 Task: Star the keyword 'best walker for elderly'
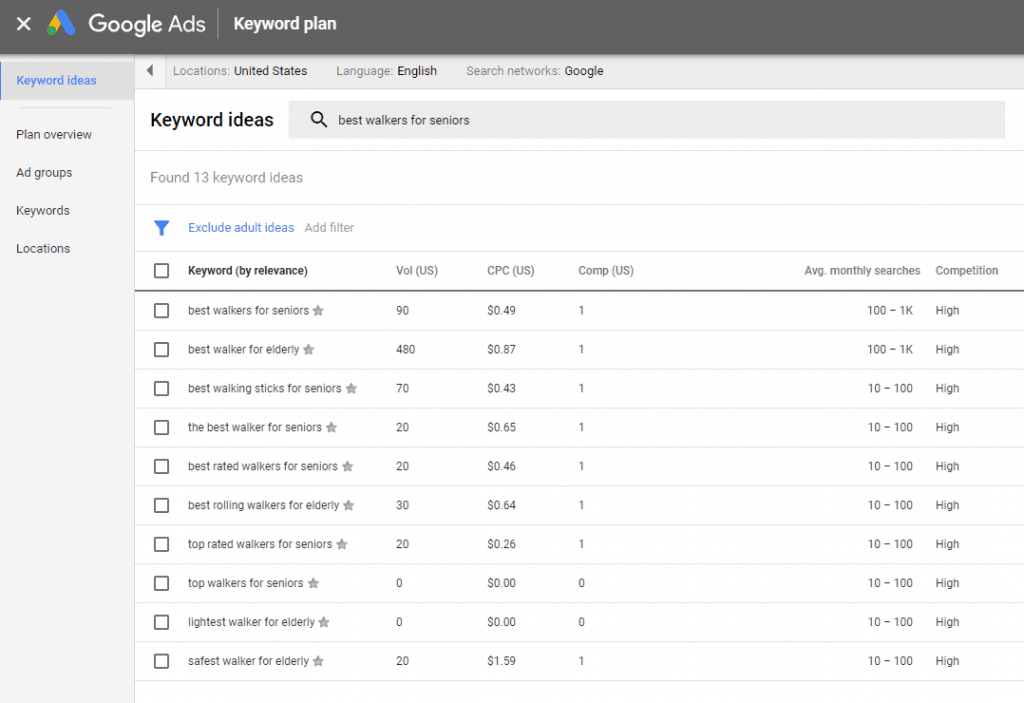point(309,350)
